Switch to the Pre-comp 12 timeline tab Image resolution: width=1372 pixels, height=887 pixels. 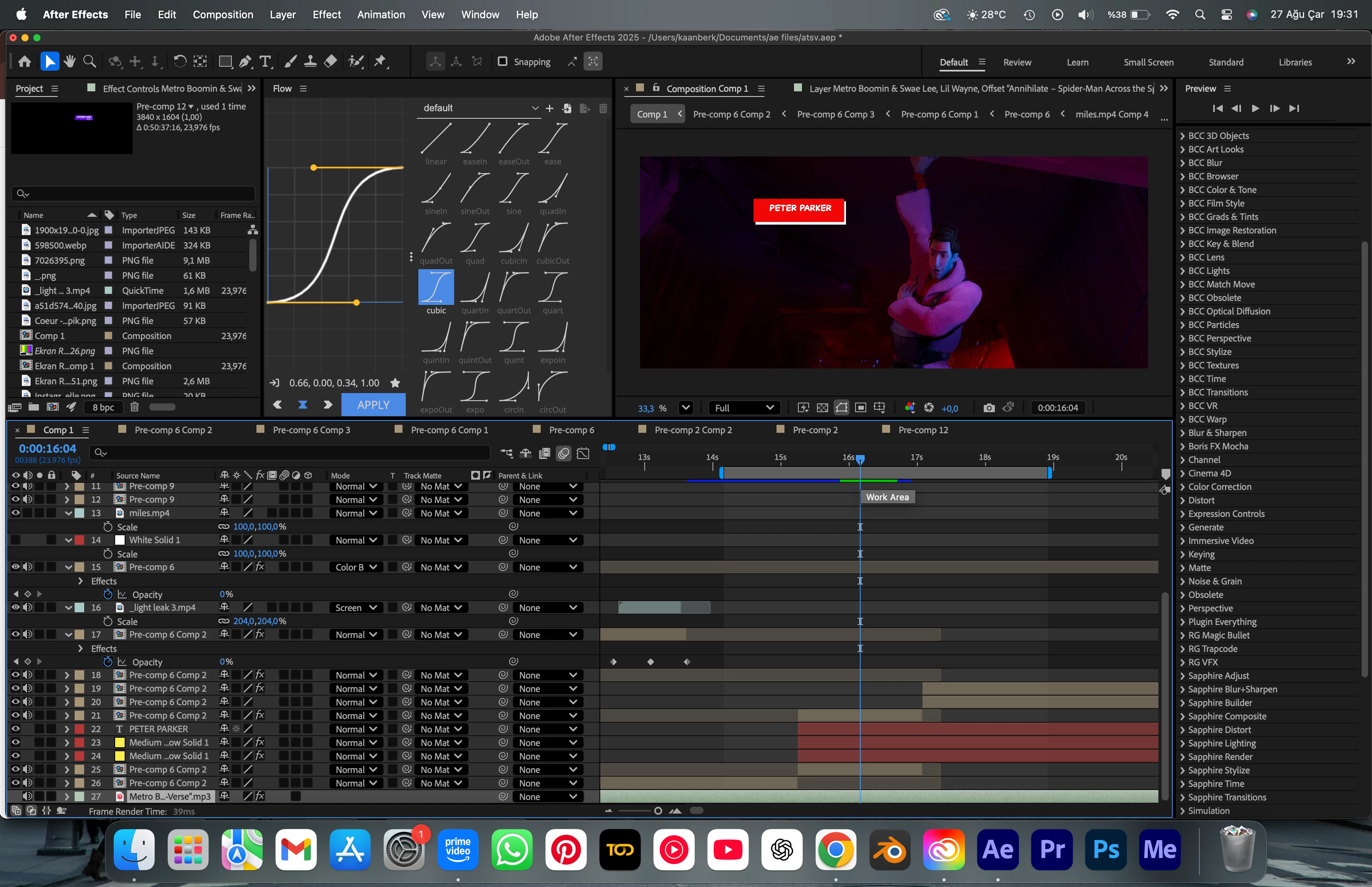coord(922,430)
